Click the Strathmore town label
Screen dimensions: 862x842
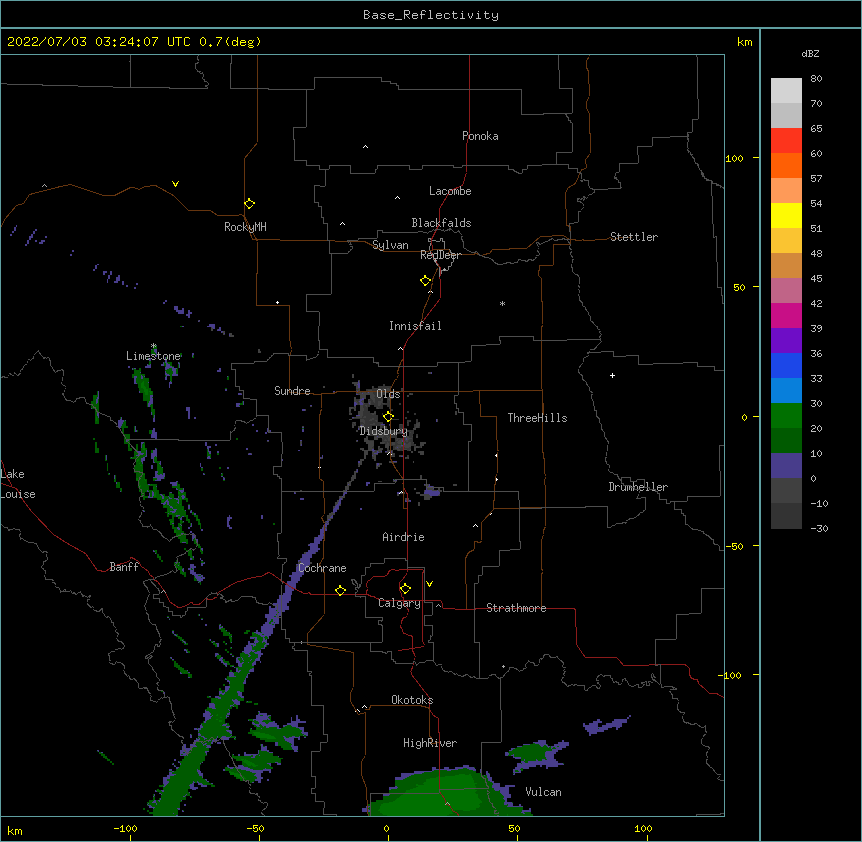(516, 608)
